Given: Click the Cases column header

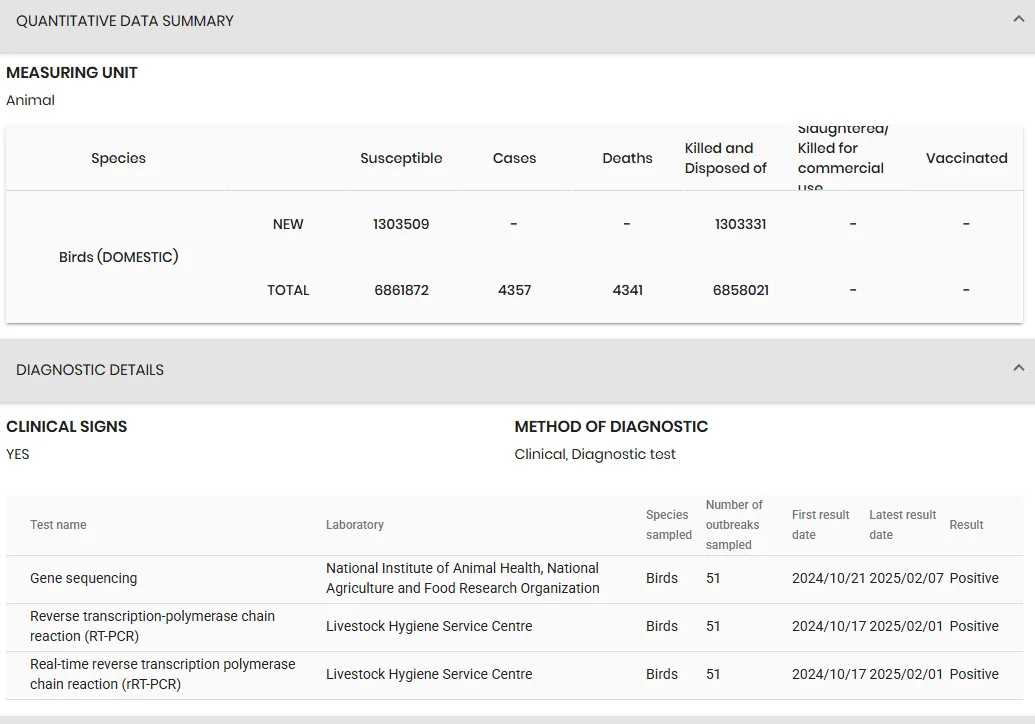Looking at the screenshot, I should coord(514,158).
